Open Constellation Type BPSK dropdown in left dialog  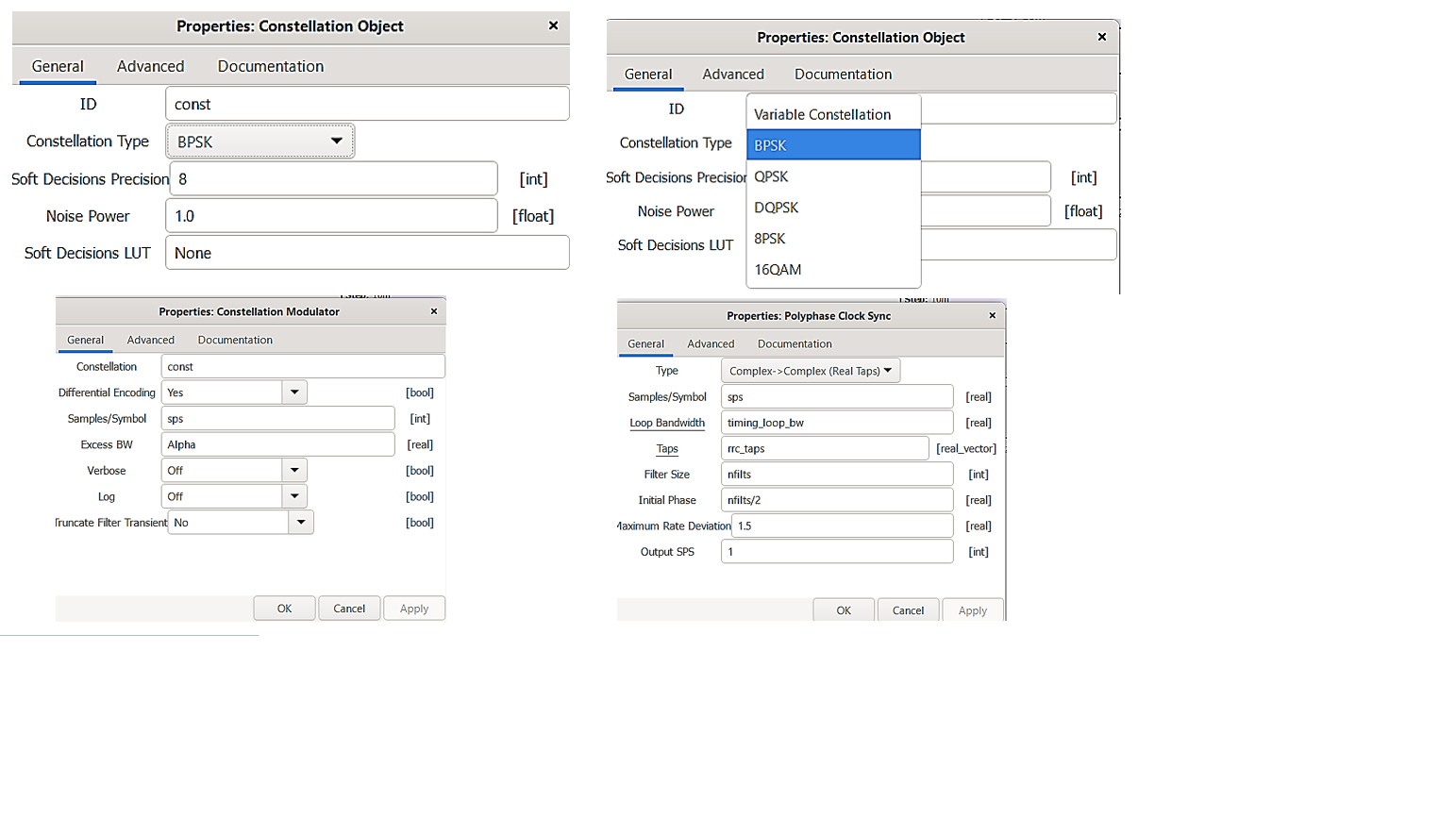click(260, 142)
